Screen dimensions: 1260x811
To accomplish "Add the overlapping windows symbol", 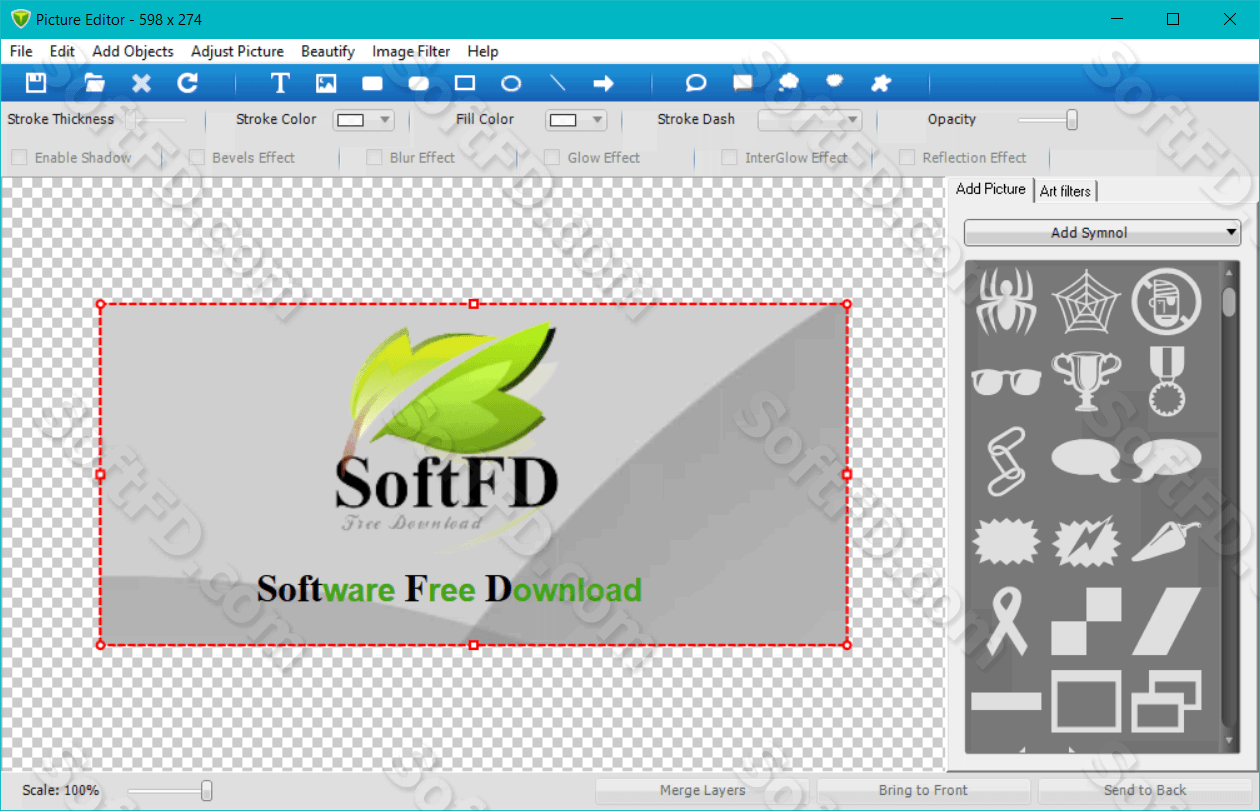I will [1166, 701].
